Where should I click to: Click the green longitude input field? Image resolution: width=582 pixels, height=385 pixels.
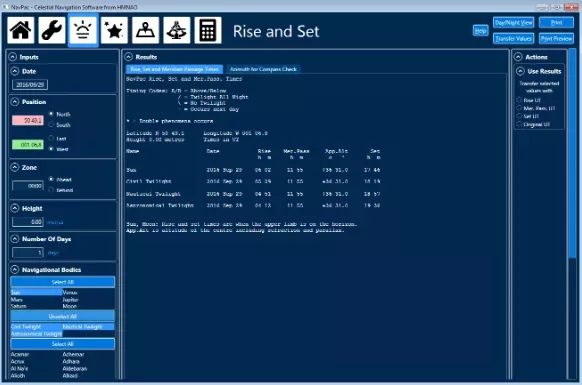[28, 144]
